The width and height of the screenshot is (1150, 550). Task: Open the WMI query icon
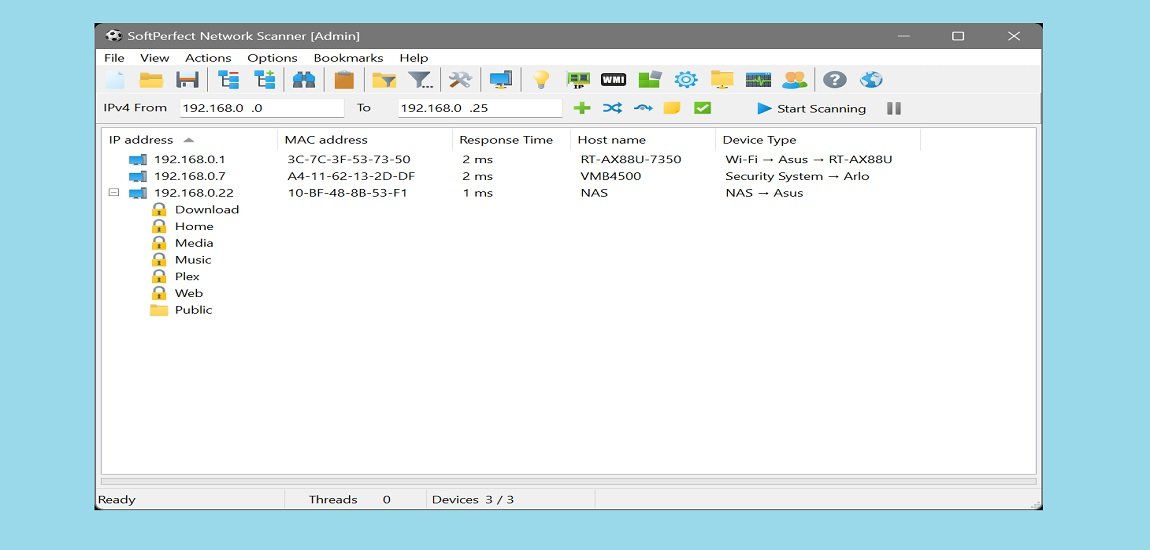613,80
